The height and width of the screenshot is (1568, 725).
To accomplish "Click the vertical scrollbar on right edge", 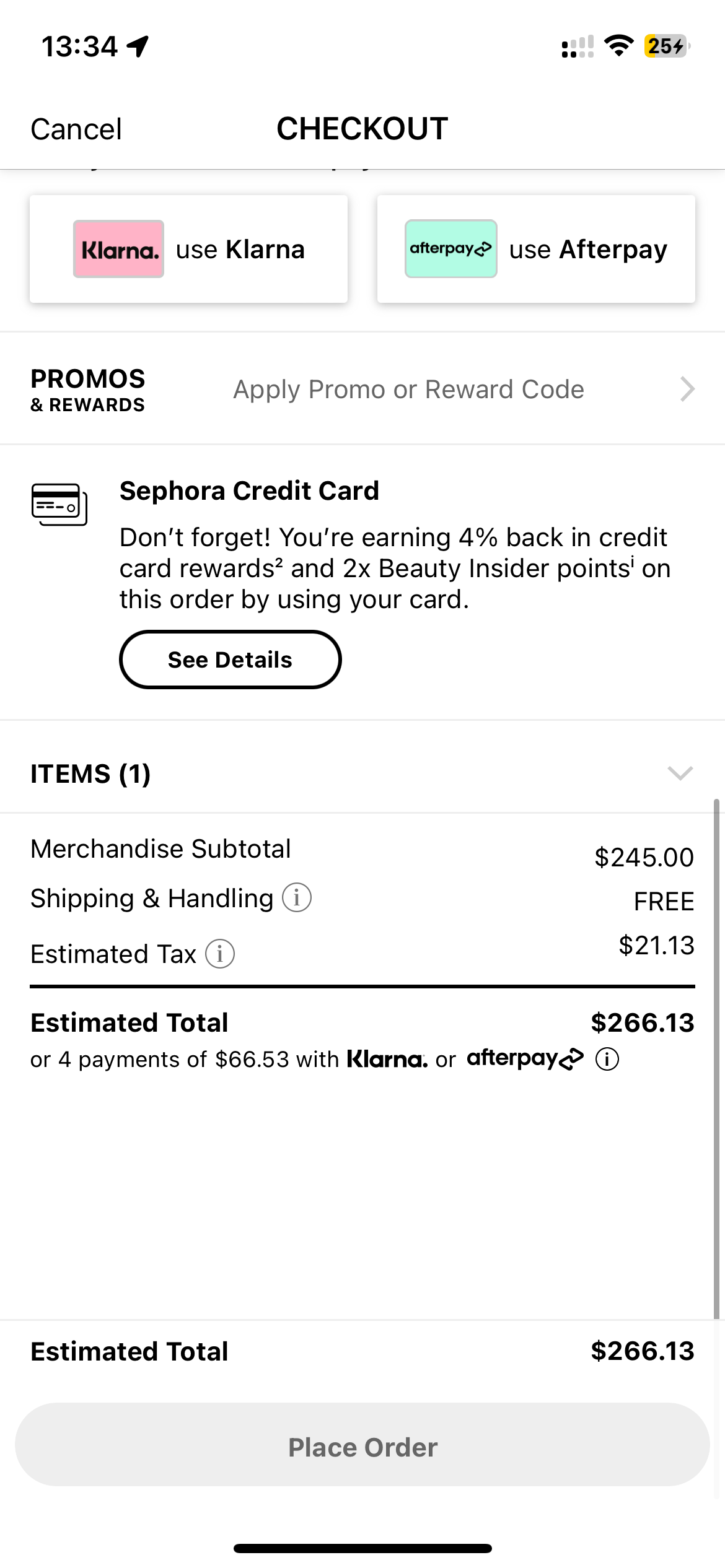I will [x=716, y=1053].
